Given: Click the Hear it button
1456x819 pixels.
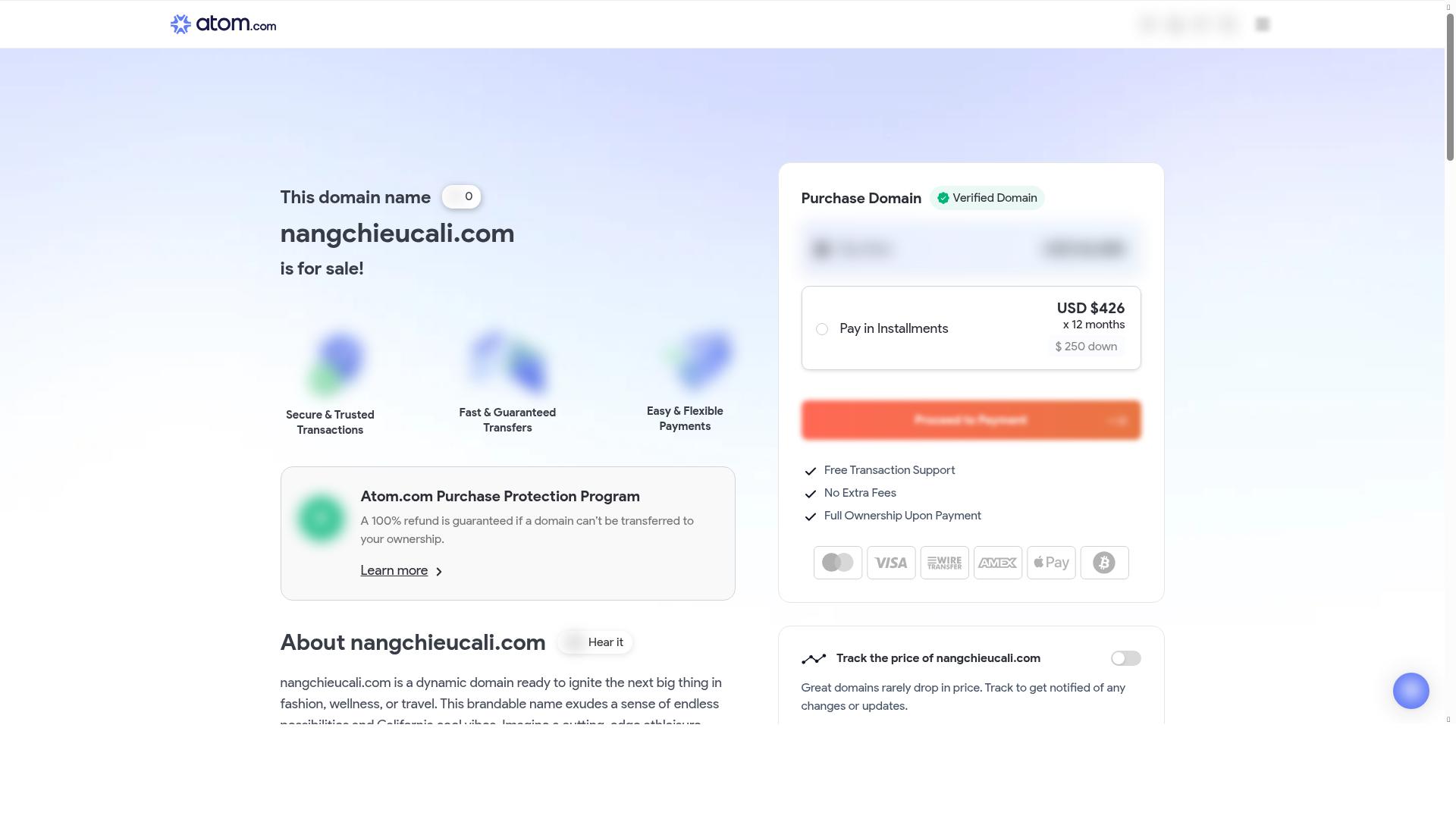Looking at the screenshot, I should coord(595,642).
